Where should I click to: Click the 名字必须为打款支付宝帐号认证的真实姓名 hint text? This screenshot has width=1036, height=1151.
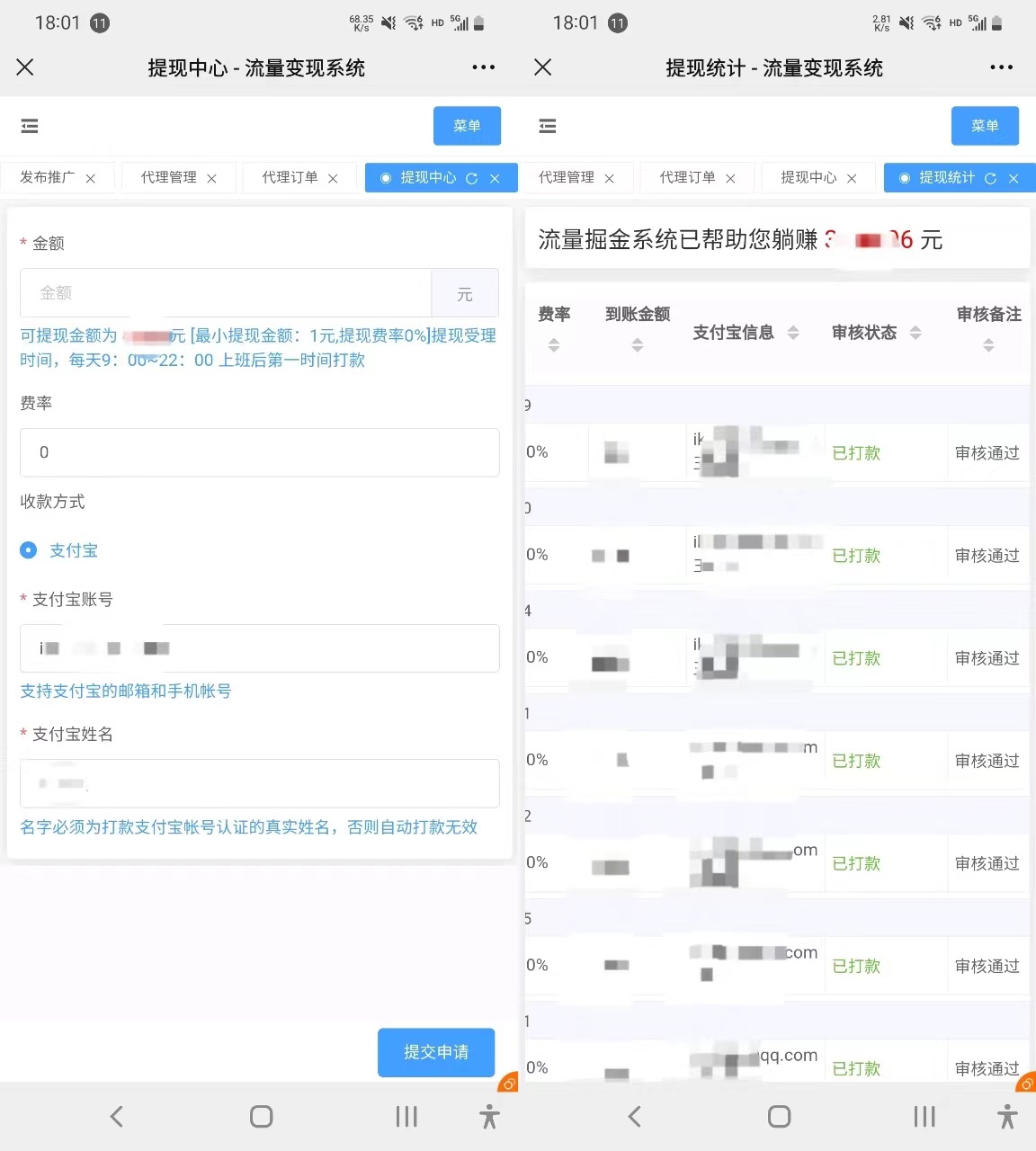point(249,827)
